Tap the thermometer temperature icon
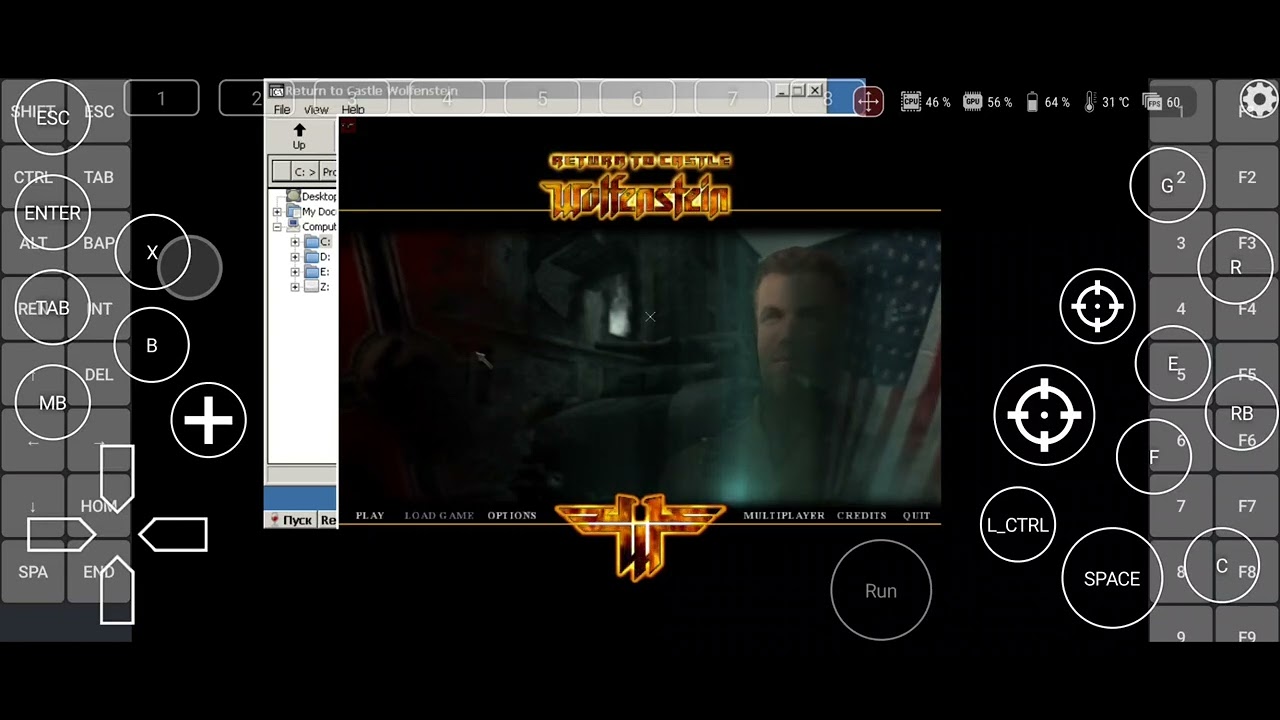Viewport: 1280px width, 720px height. coord(1090,102)
